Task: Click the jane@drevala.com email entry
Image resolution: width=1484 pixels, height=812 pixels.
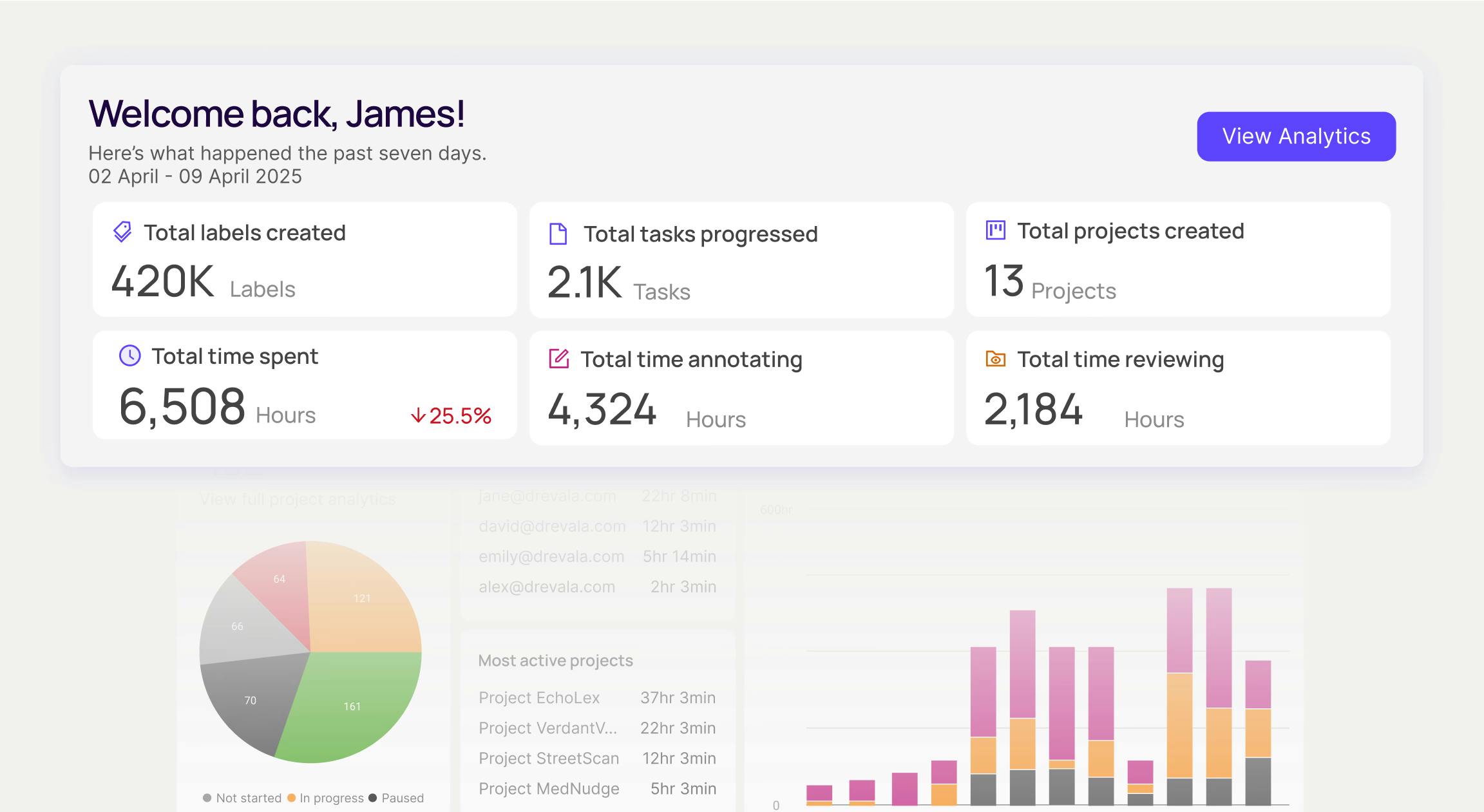Action: 547,496
